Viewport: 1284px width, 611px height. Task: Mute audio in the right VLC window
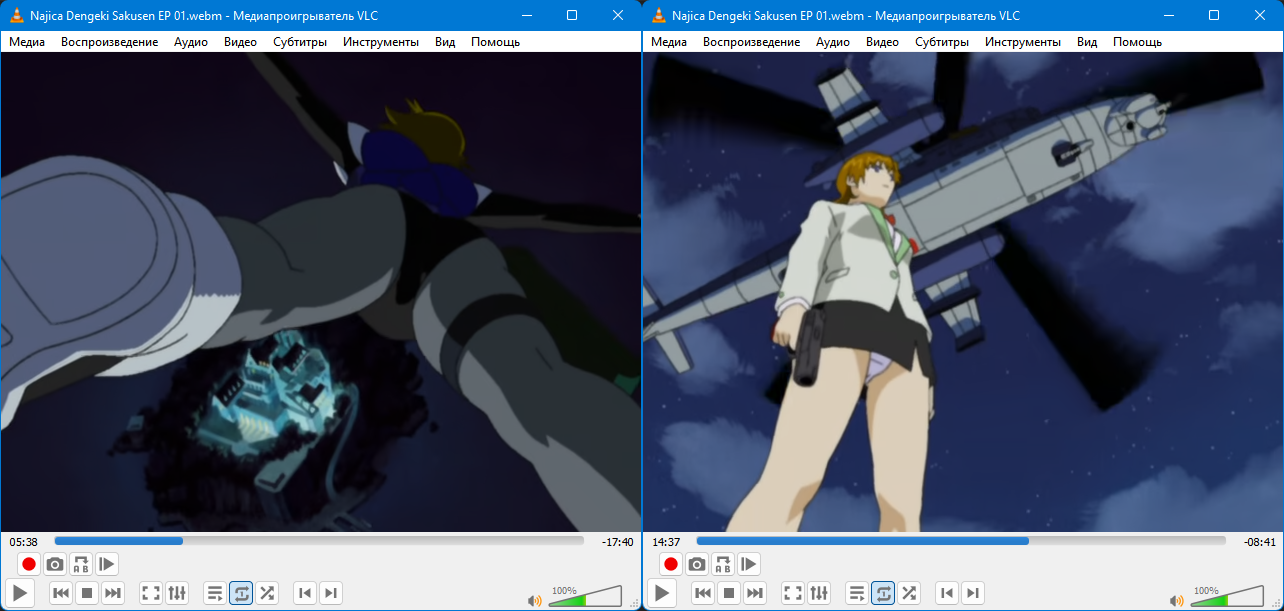point(1177,600)
